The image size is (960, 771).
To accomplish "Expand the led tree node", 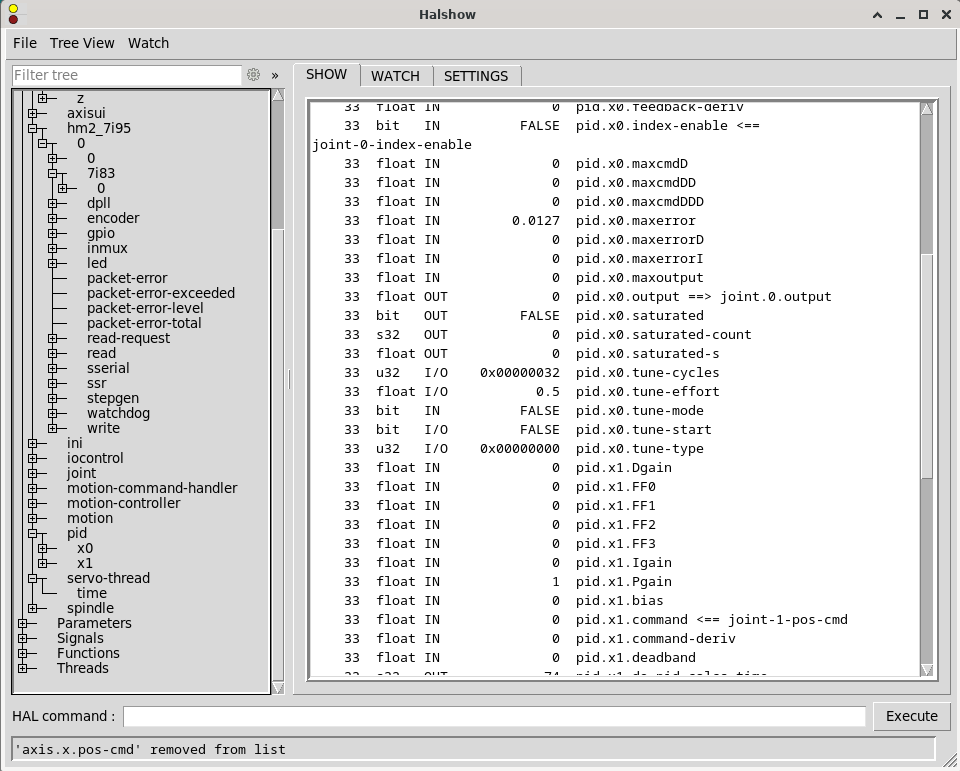I will point(53,263).
